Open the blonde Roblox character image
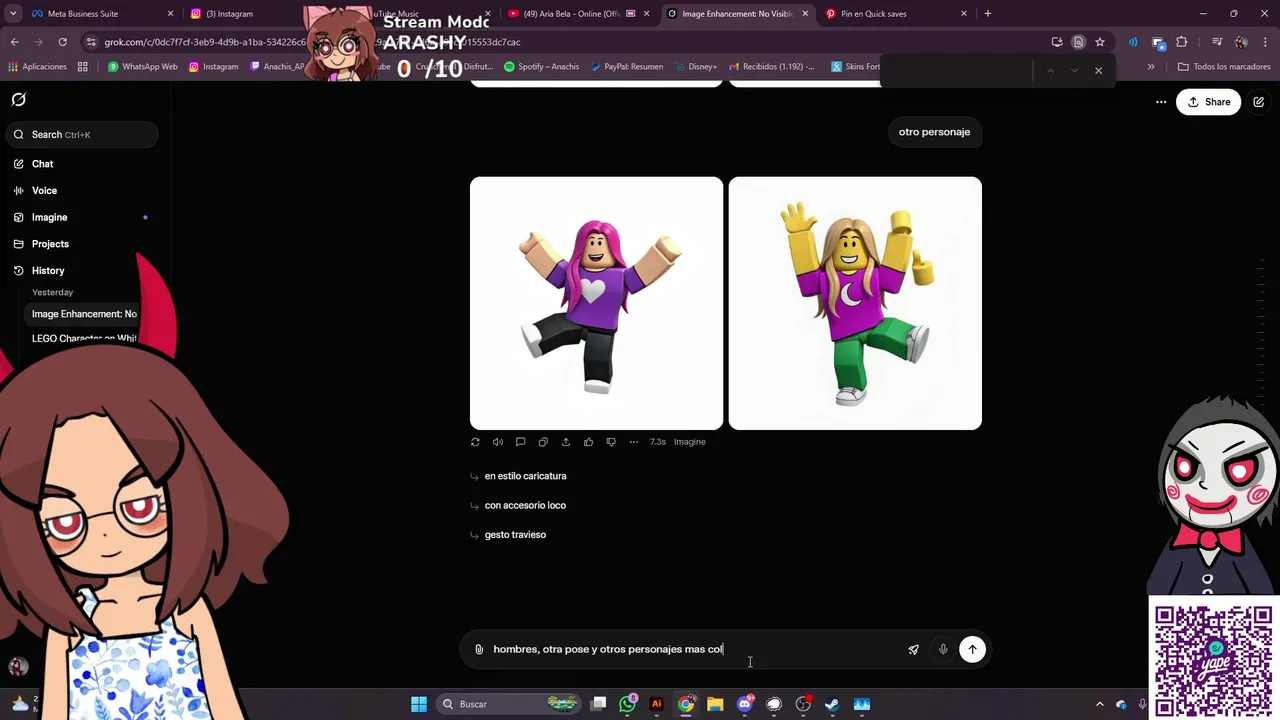Screen dimensions: 1280x720 tap(855, 303)
